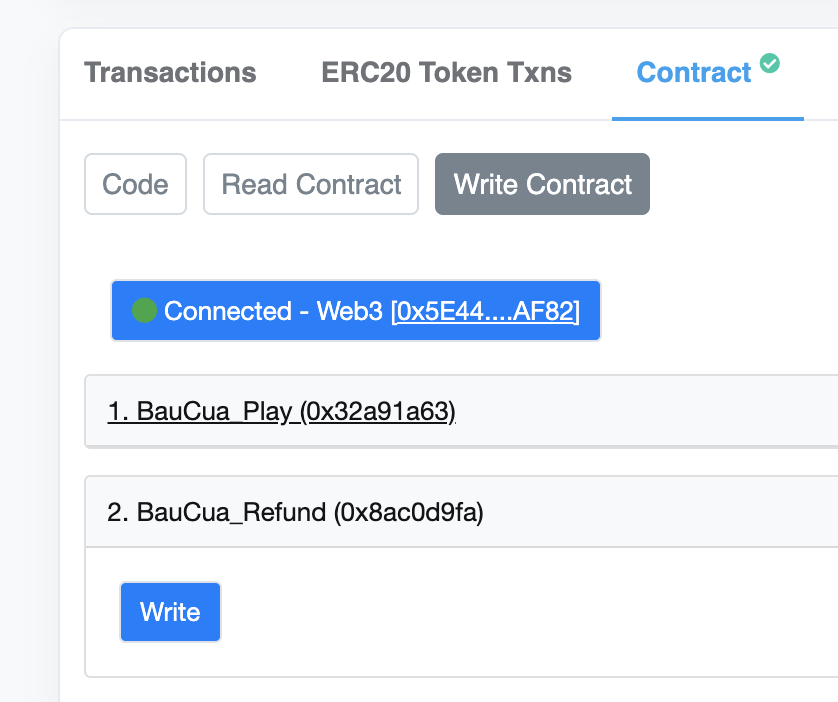
Task: Show the contract Code view
Action: 135,184
